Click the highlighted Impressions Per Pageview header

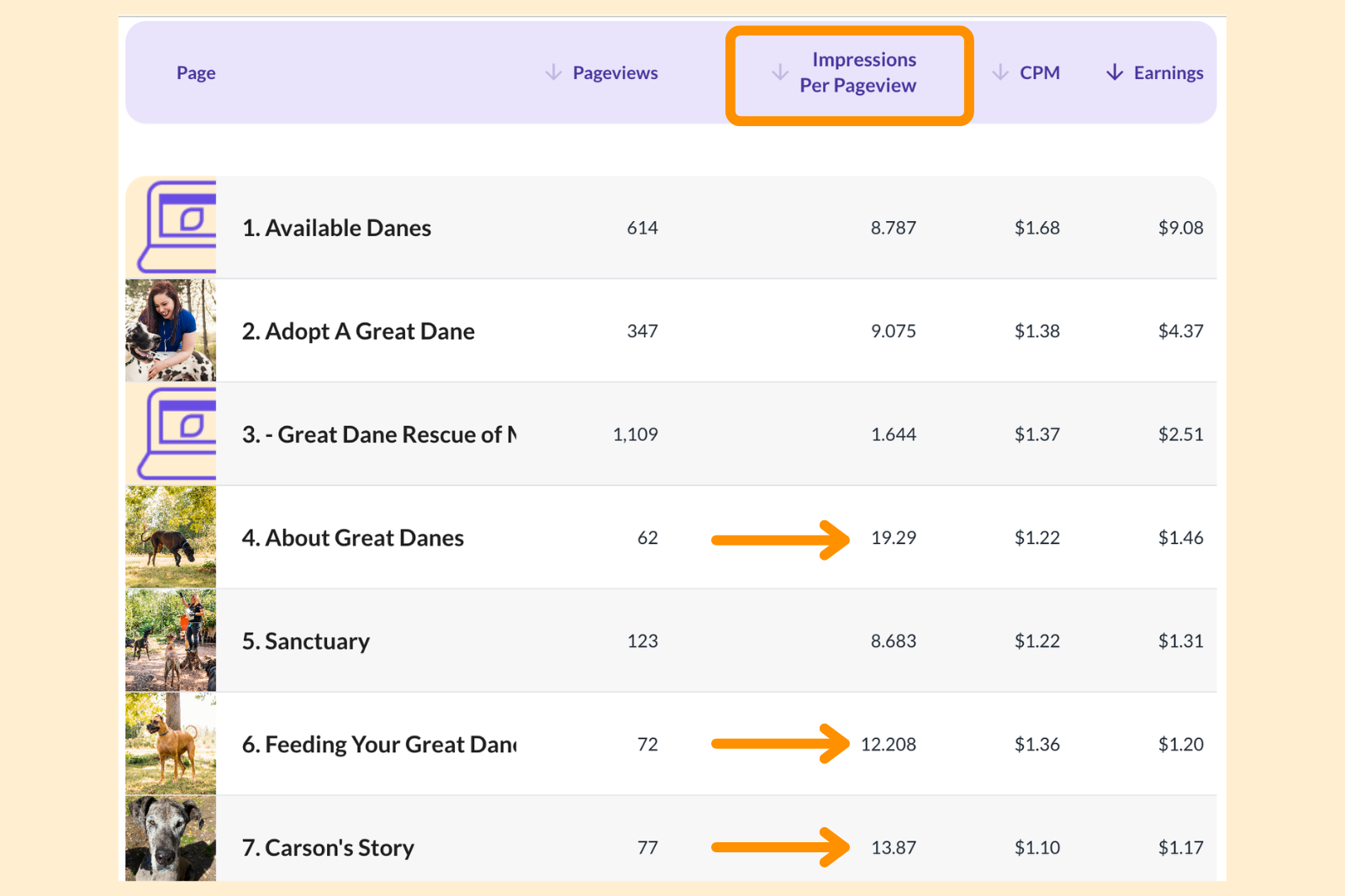[864, 72]
